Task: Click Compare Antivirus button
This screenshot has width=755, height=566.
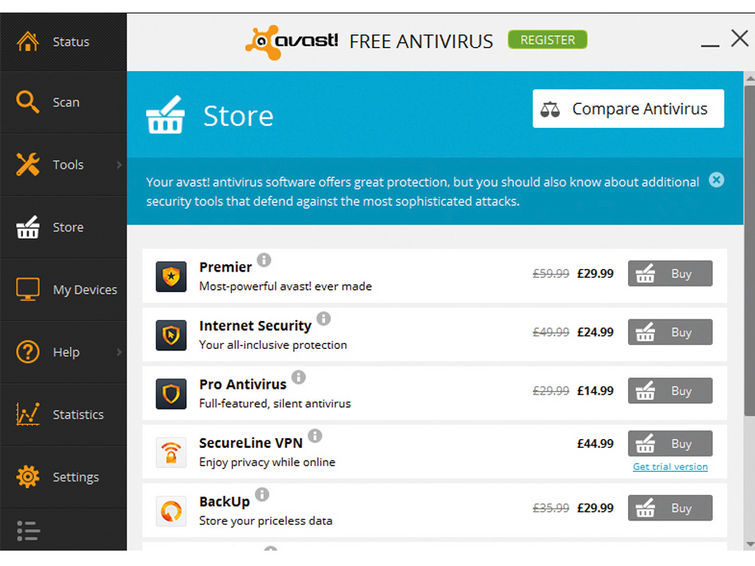Action: [628, 109]
